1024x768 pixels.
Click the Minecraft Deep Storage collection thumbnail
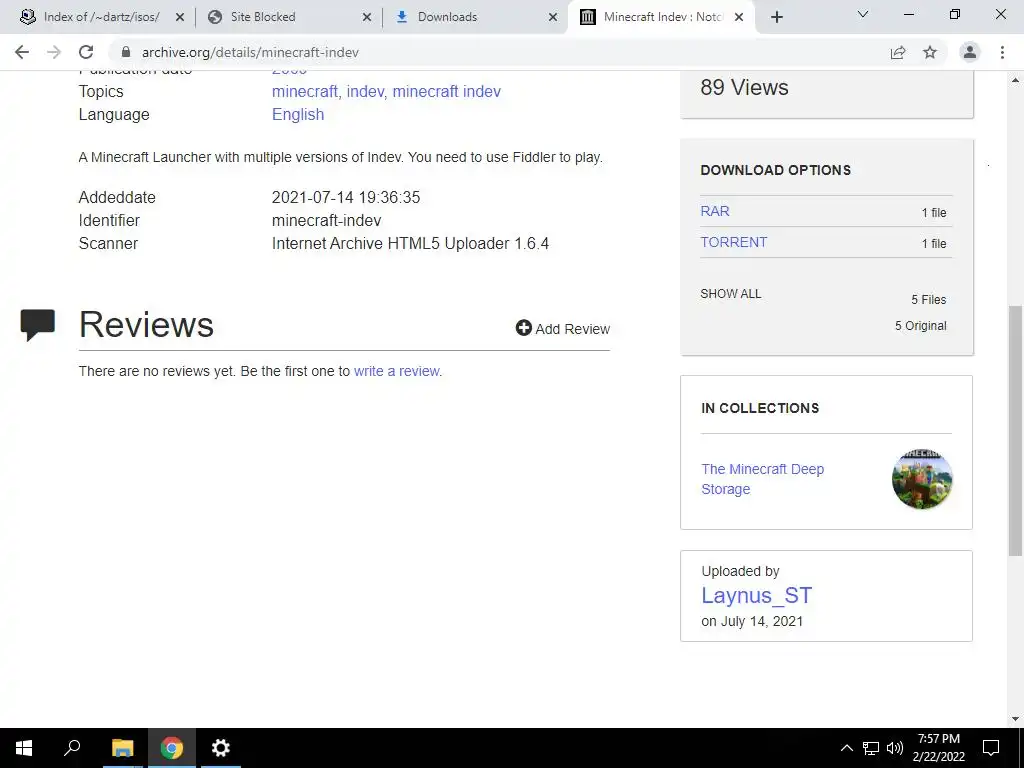coord(921,479)
